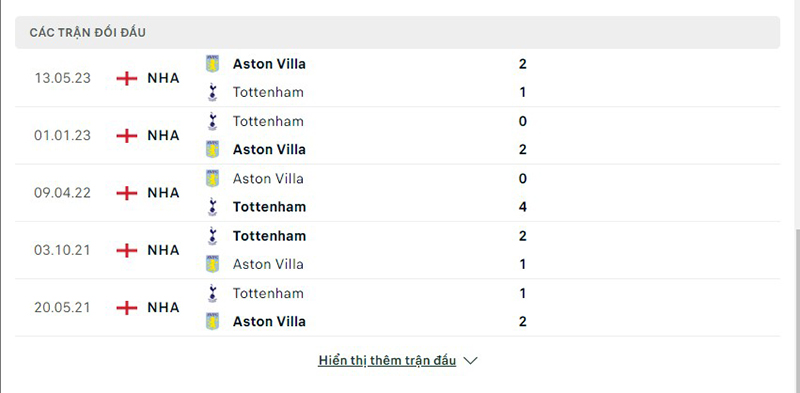Screen dimensions: 800x393
Task: Open Aston Villa name in 20.05.21 match
Action: [269, 322]
